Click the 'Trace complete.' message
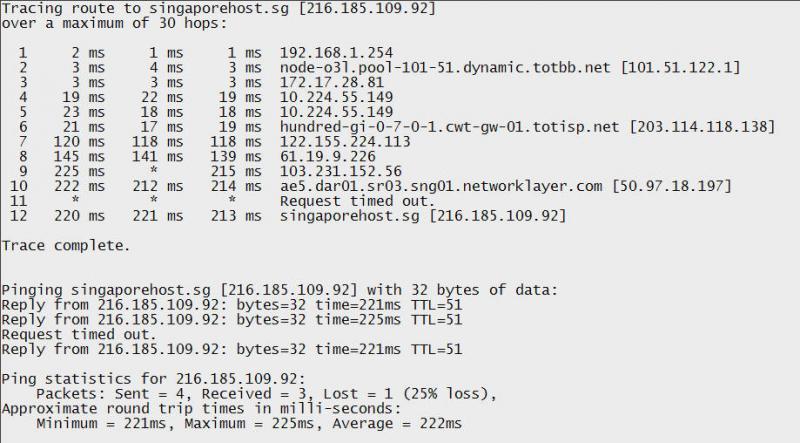 point(66,246)
